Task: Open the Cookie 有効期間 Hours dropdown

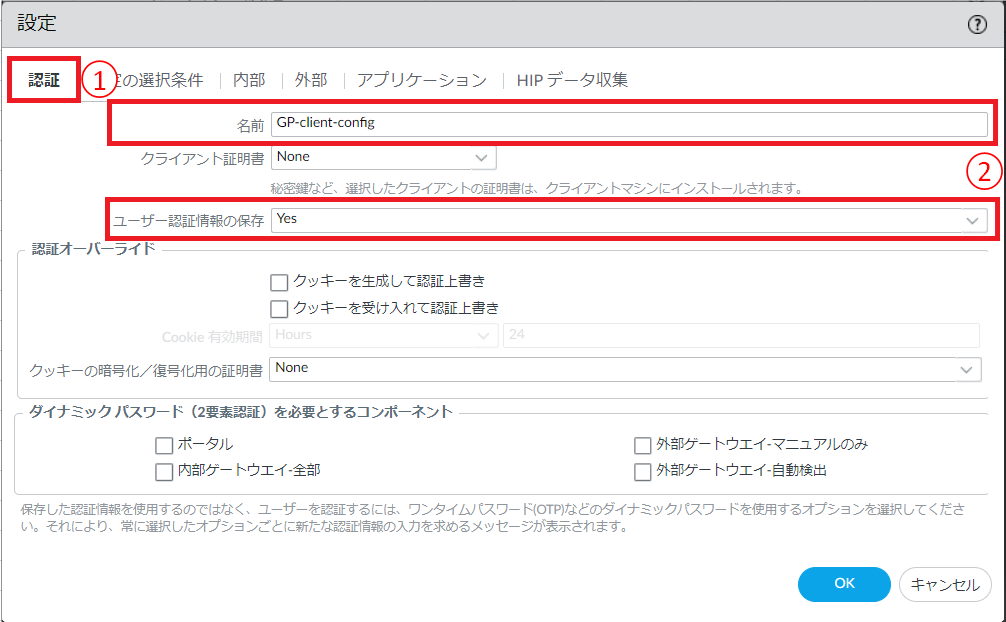Action: click(x=384, y=336)
